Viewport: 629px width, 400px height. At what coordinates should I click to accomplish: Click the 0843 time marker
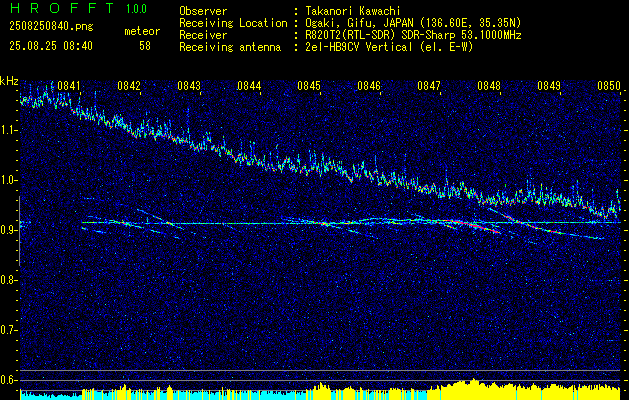tap(189, 86)
